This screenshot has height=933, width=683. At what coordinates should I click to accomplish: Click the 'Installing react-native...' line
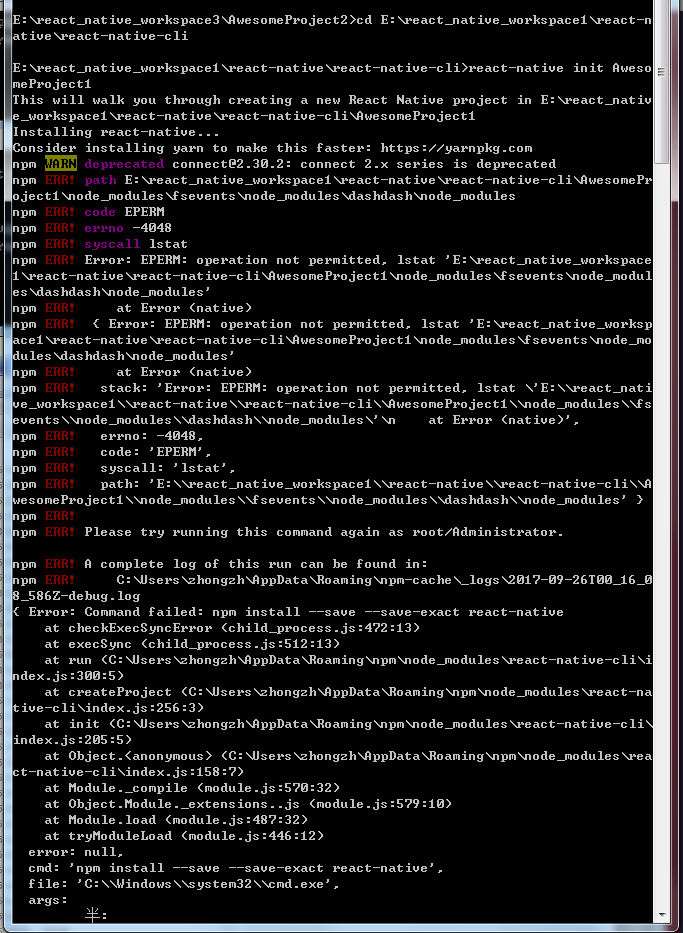click(x=116, y=132)
